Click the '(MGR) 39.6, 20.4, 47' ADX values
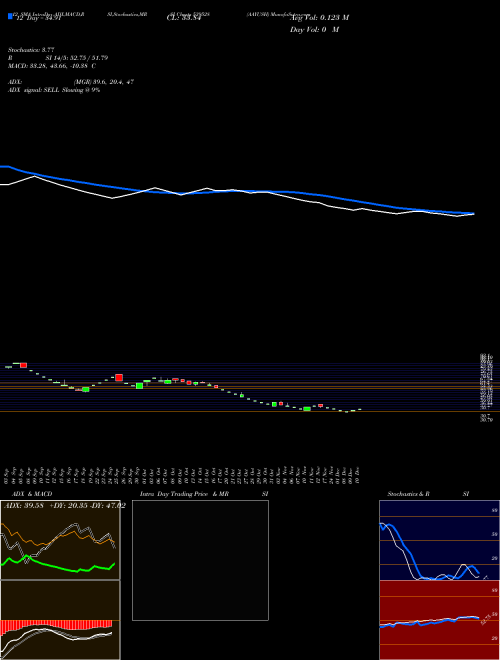This screenshot has height=660, width=500. (104, 82)
